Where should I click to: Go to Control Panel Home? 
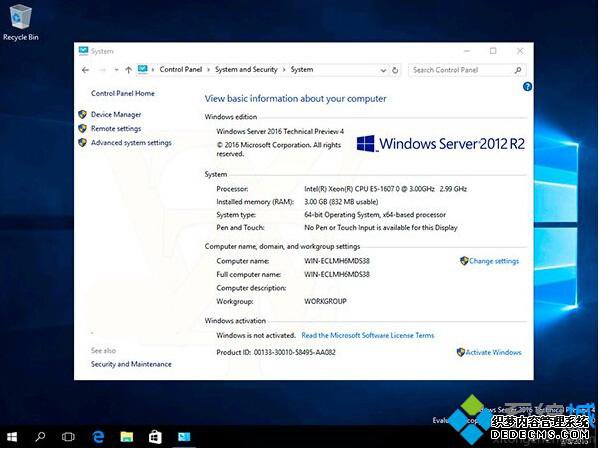123,93
